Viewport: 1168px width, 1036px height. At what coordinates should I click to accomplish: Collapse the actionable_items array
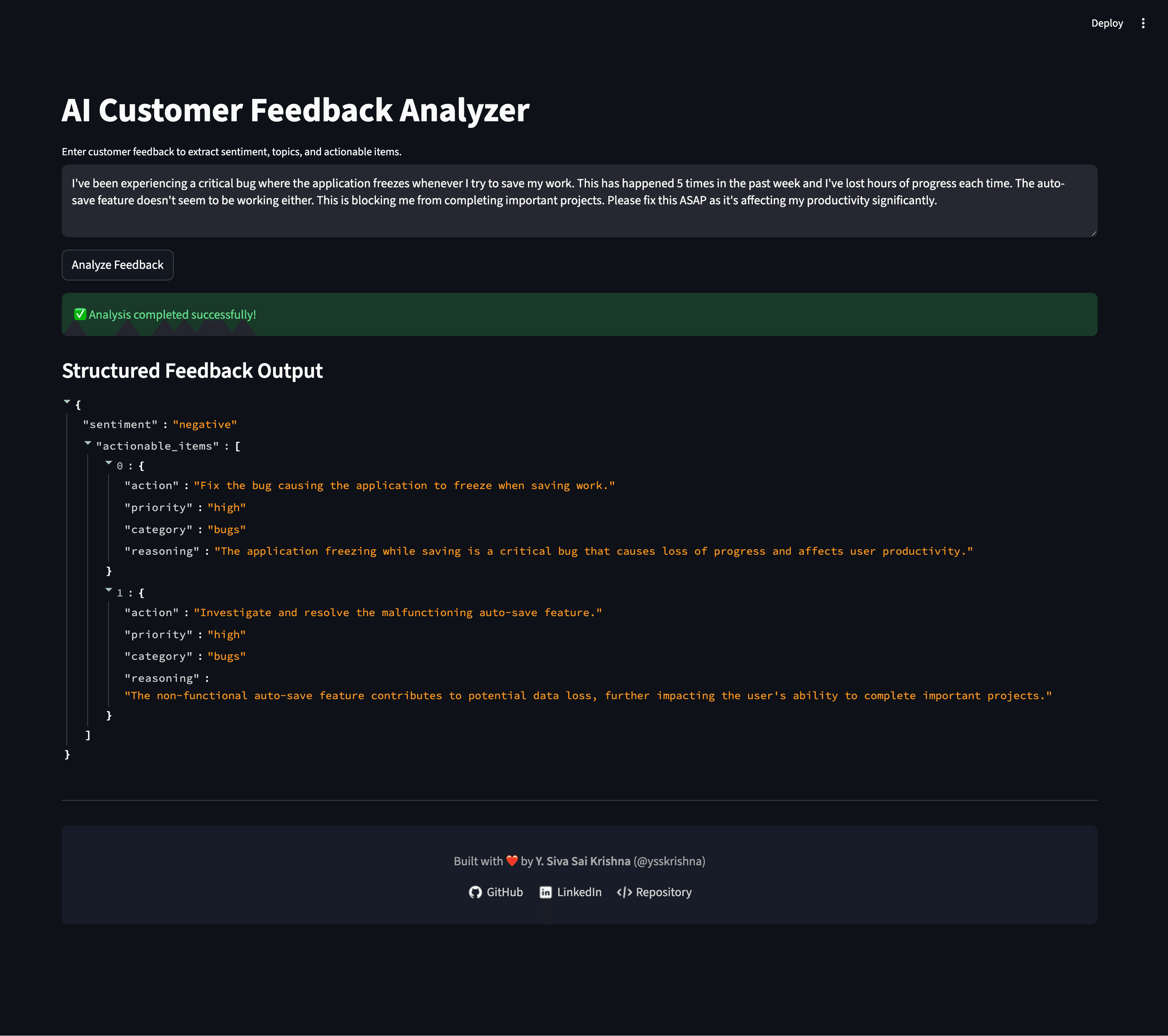click(88, 443)
